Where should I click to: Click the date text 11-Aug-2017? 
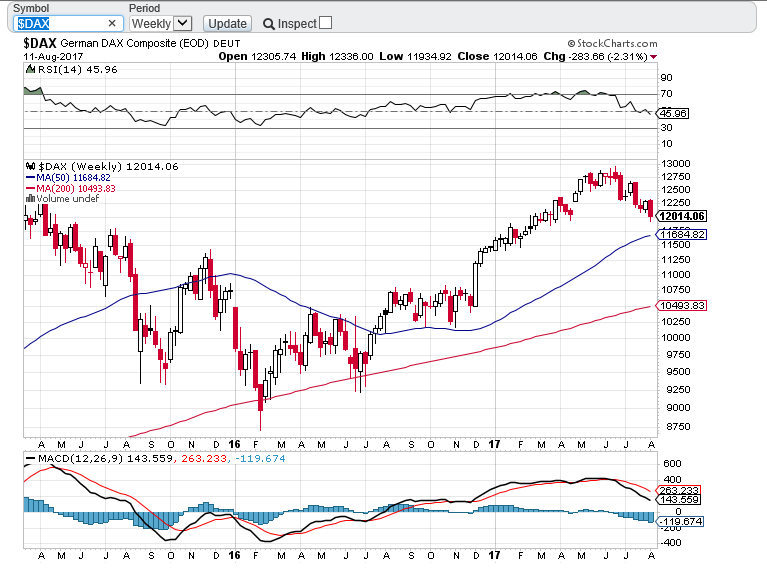click(x=53, y=57)
